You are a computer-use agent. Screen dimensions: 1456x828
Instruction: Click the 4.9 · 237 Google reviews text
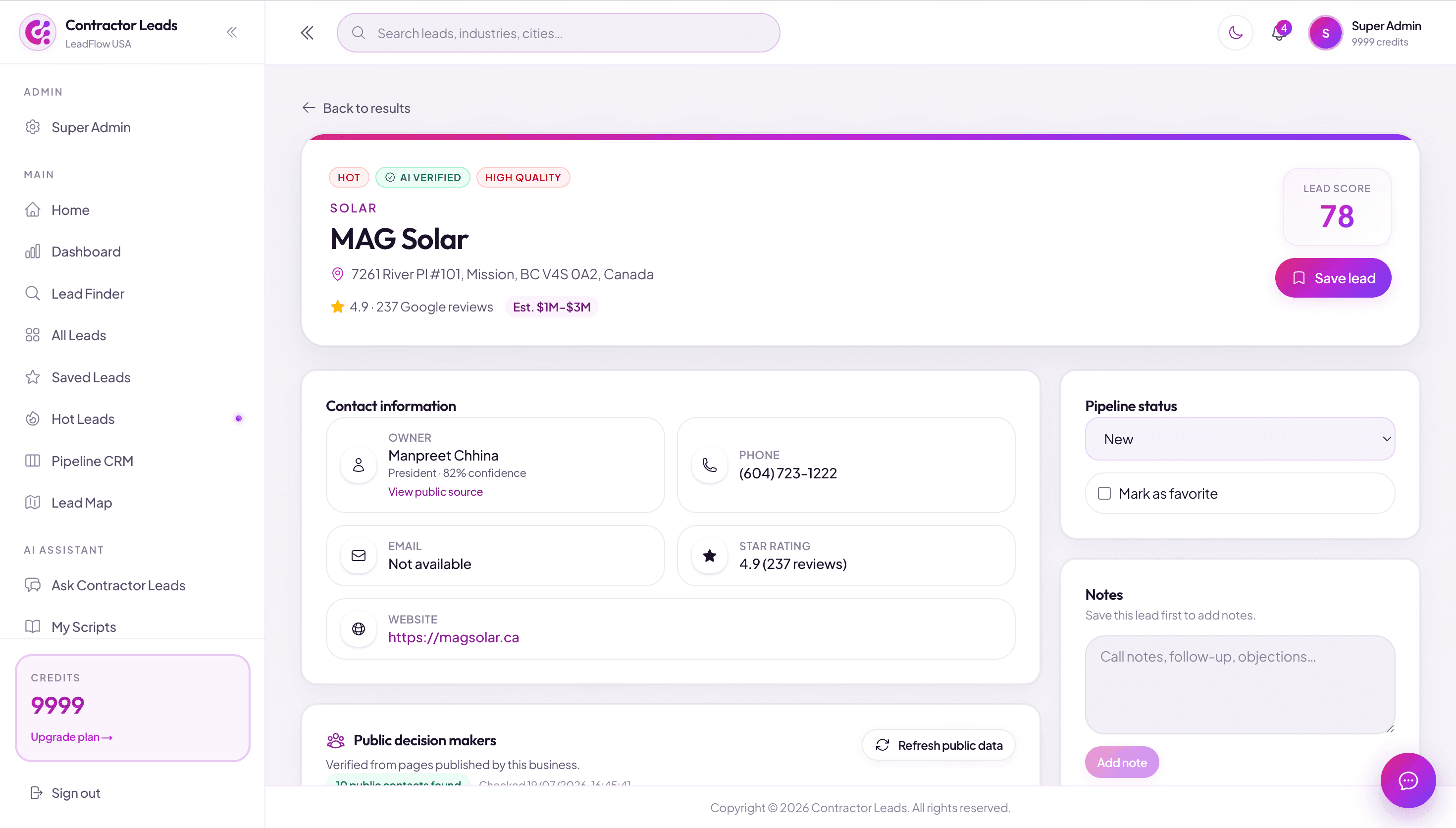(421, 307)
